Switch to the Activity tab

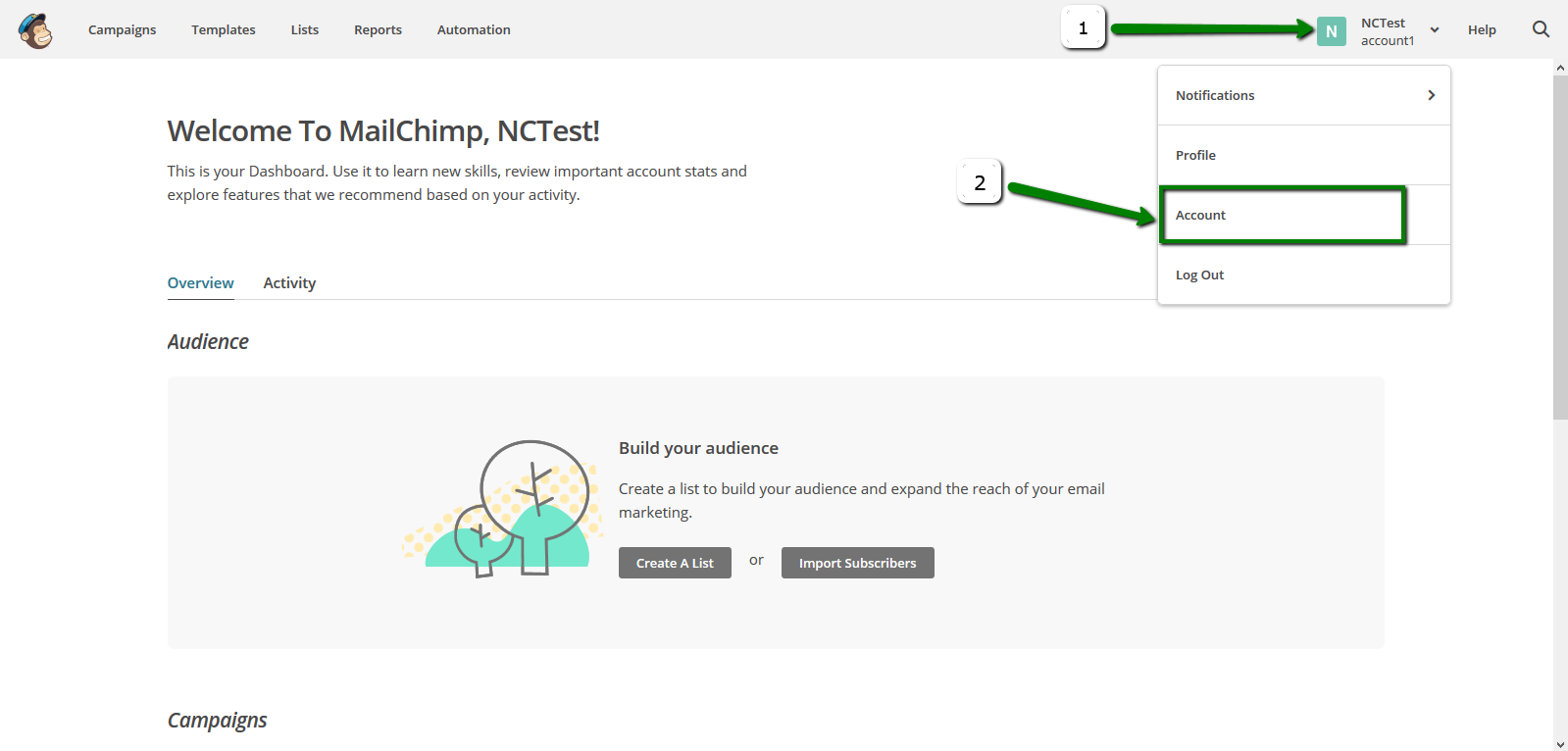pos(289,282)
